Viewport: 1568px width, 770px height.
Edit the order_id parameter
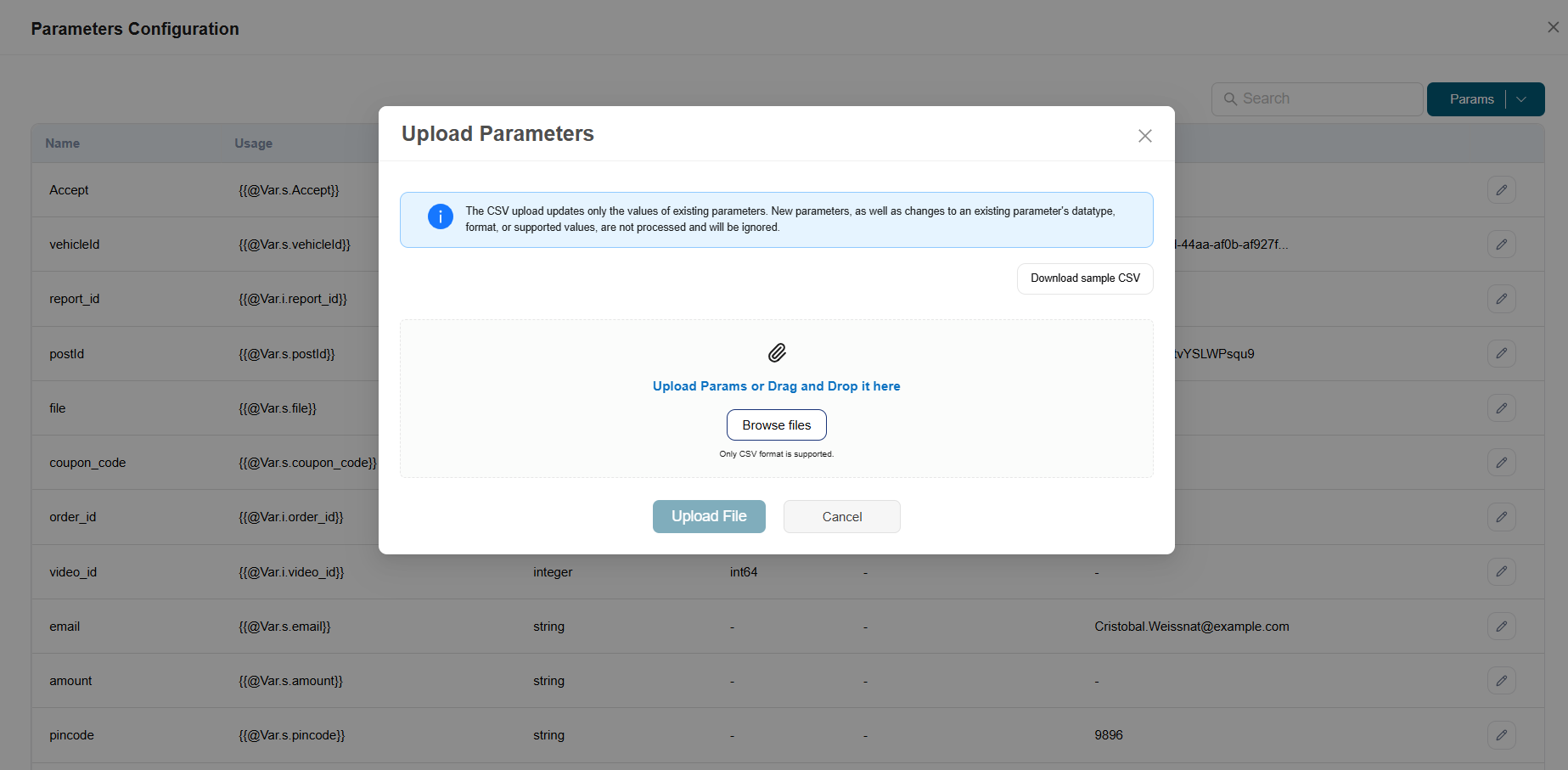point(1501,516)
